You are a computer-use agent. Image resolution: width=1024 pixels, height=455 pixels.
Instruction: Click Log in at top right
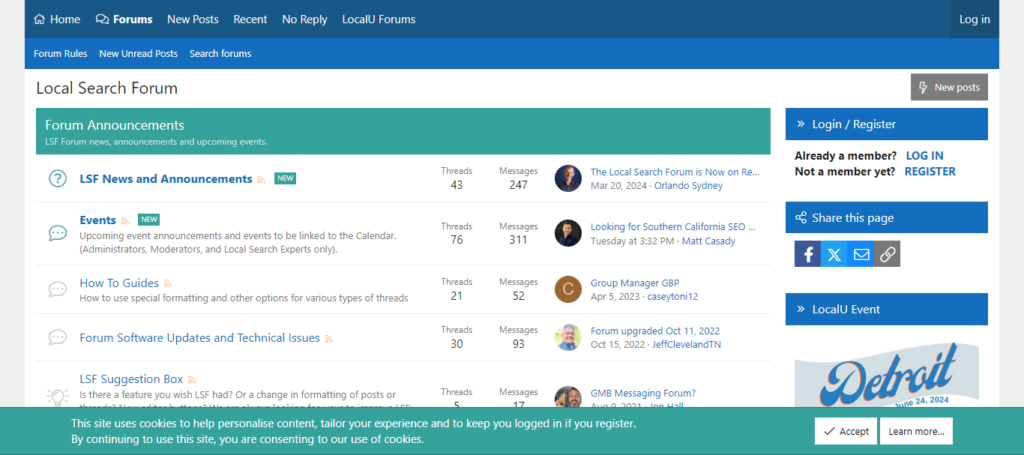(x=974, y=19)
